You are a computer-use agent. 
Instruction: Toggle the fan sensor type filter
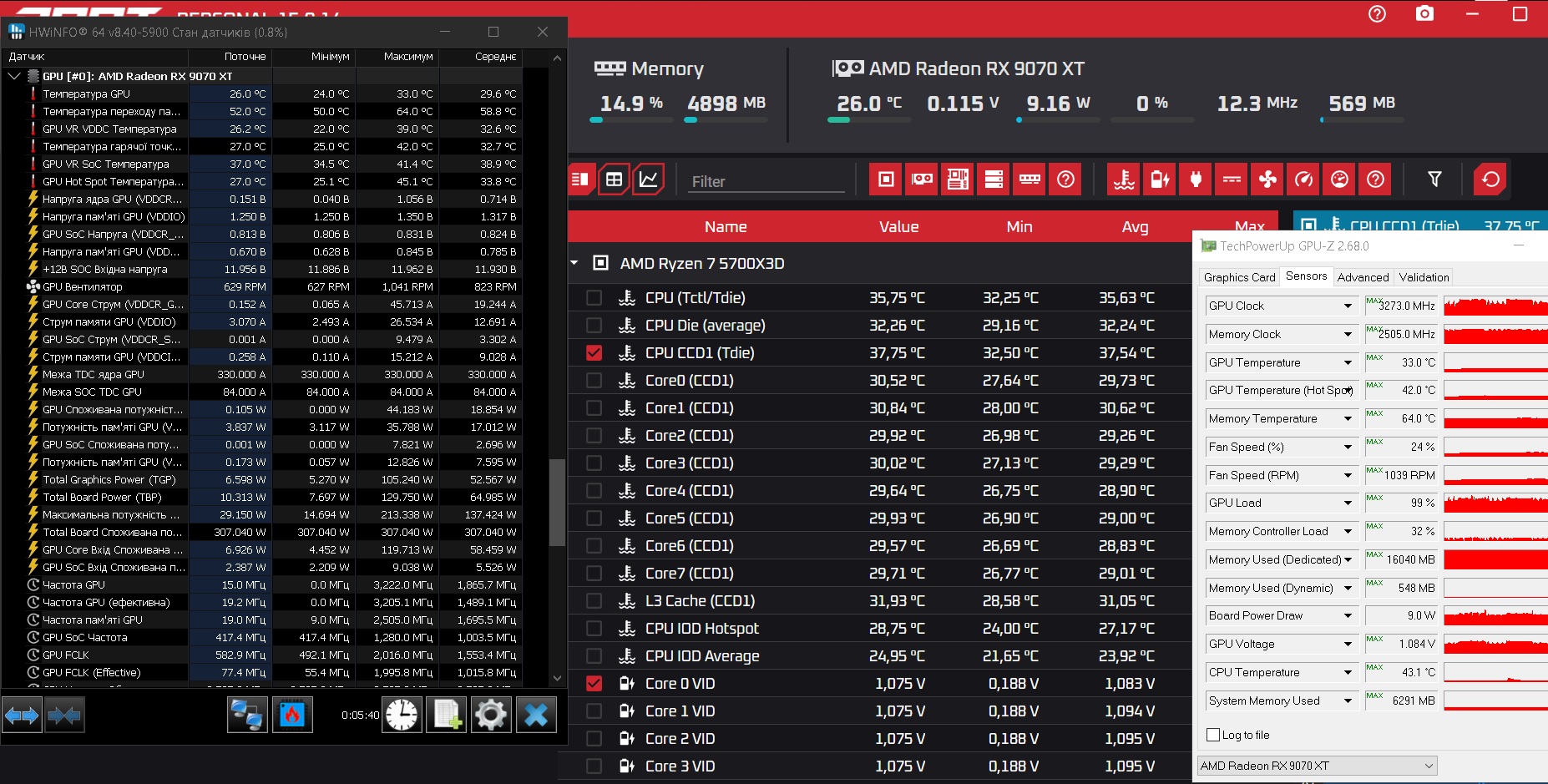(1267, 179)
